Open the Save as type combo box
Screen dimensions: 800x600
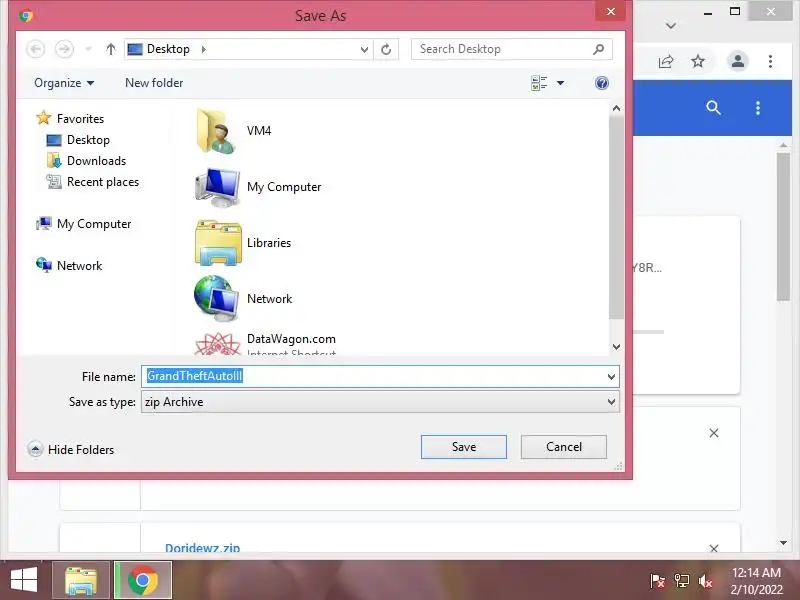coord(380,402)
